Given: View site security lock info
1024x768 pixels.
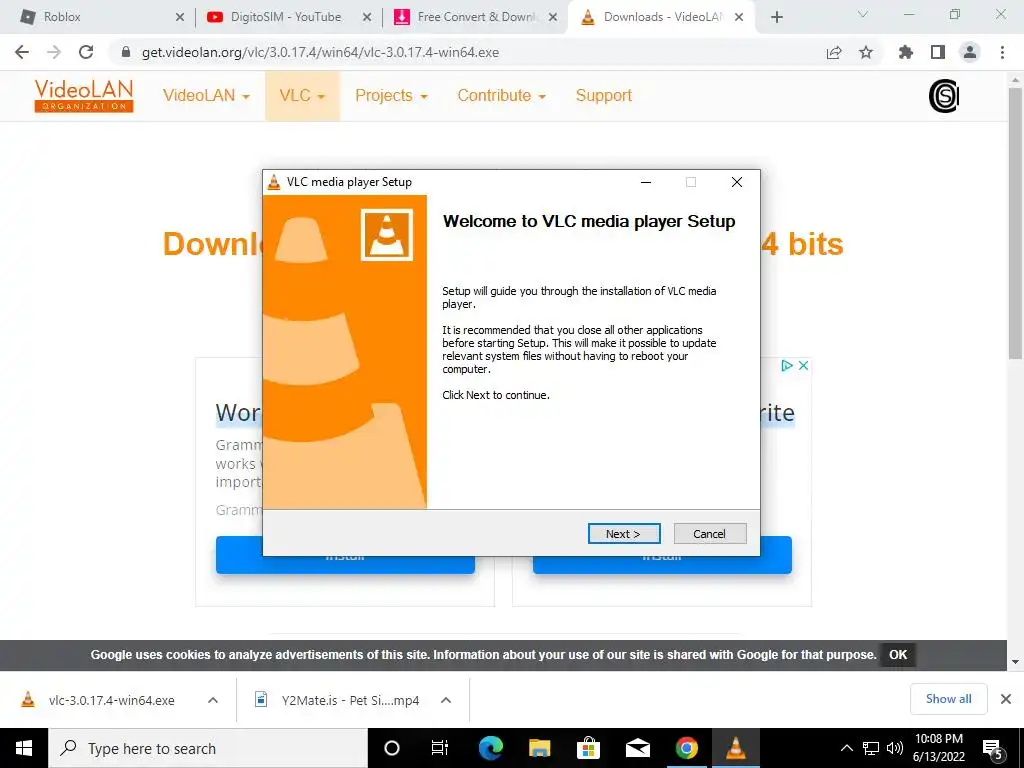Looking at the screenshot, I should [x=126, y=52].
